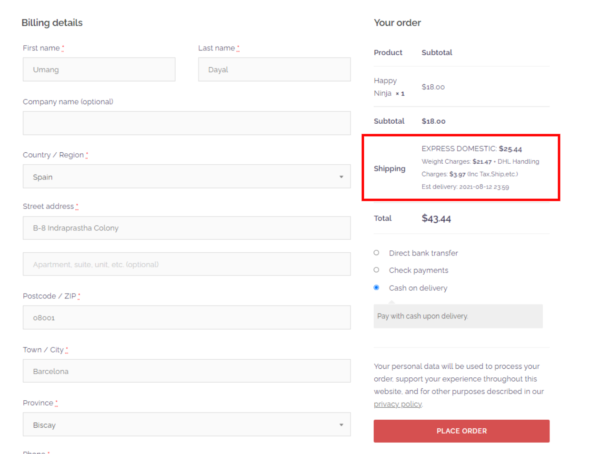Select the Postcode / ZIP field

coord(186,318)
